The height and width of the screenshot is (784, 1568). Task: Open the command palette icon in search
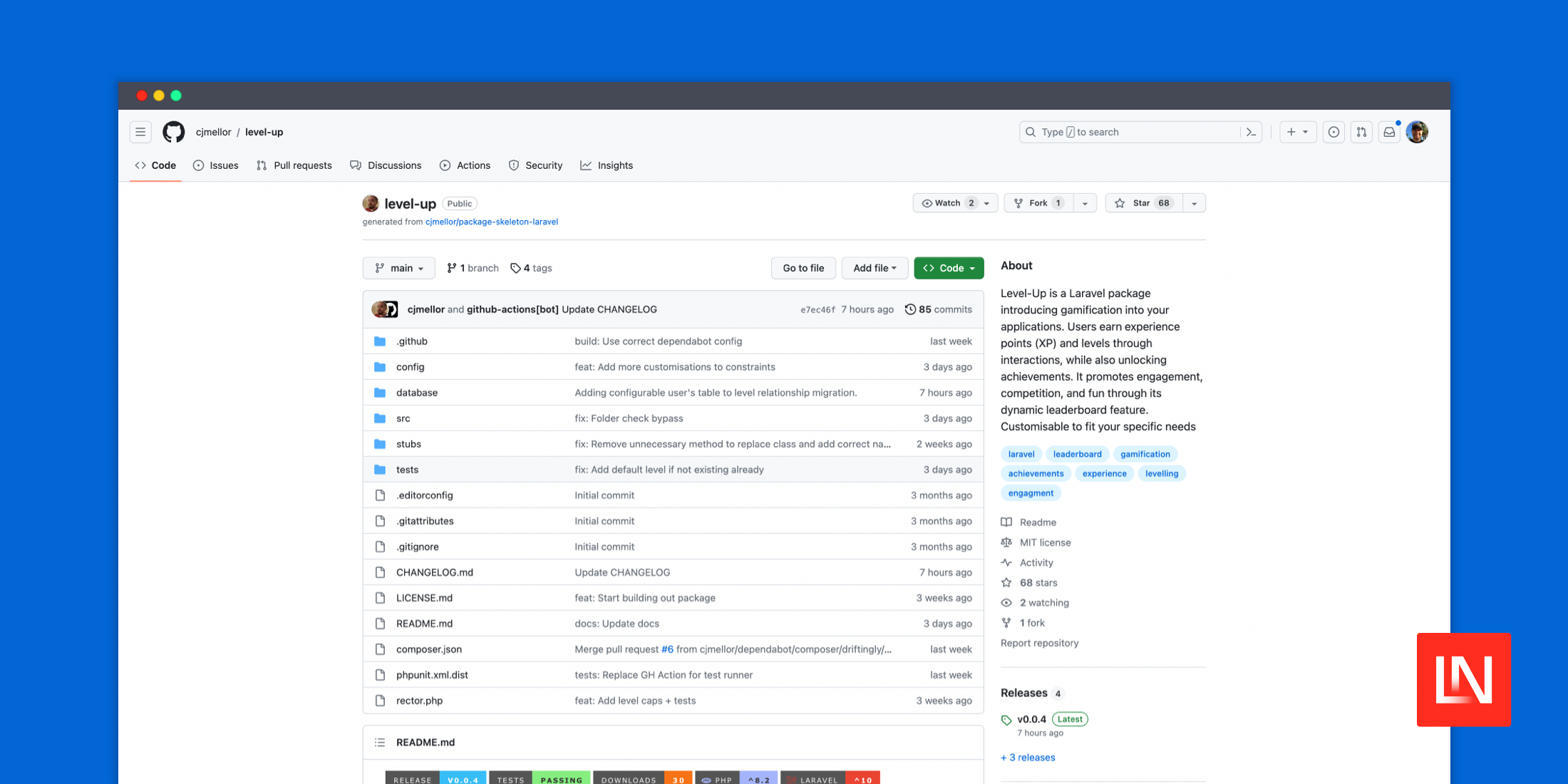(1251, 132)
